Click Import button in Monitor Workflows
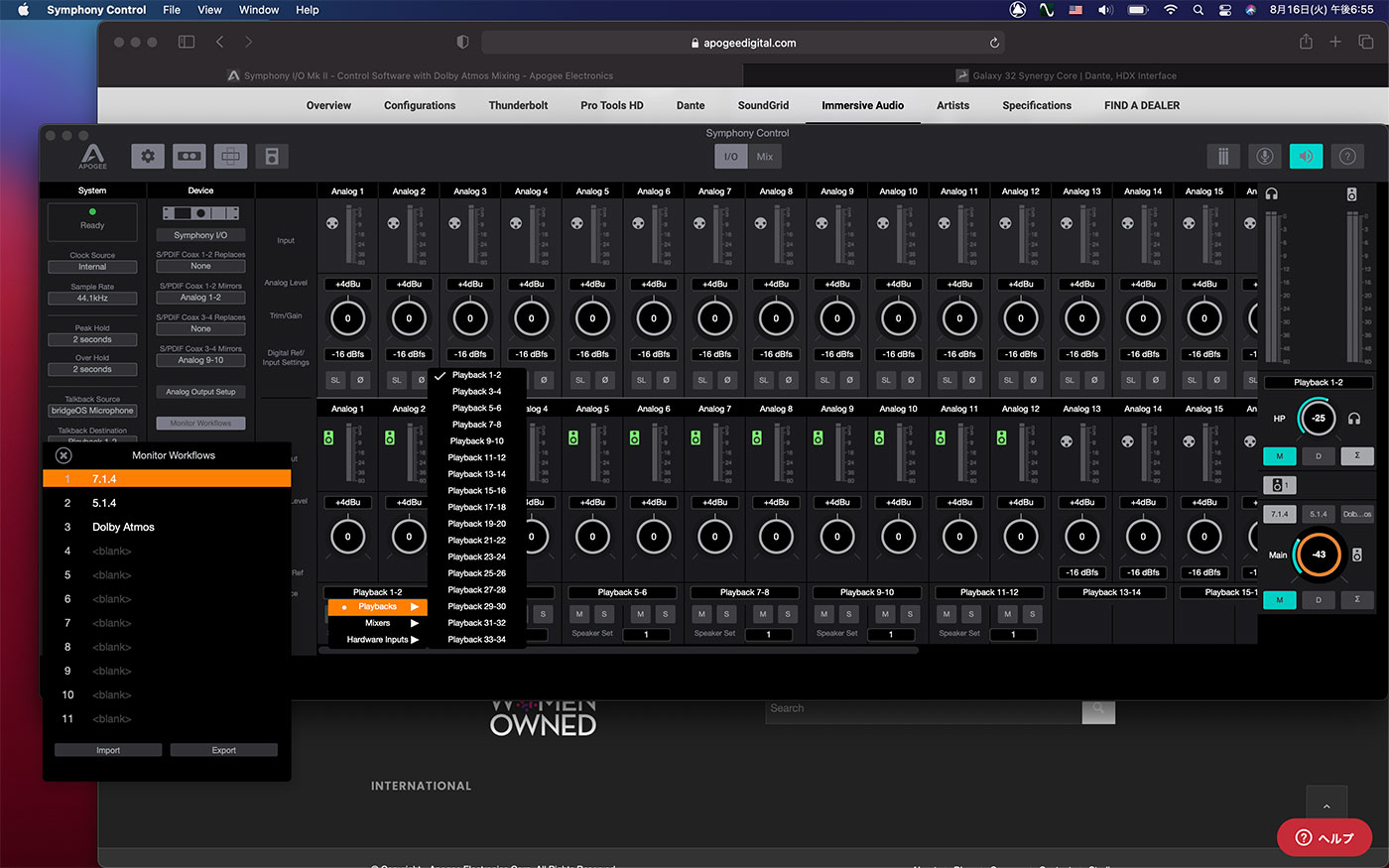The image size is (1389, 868). 108,750
